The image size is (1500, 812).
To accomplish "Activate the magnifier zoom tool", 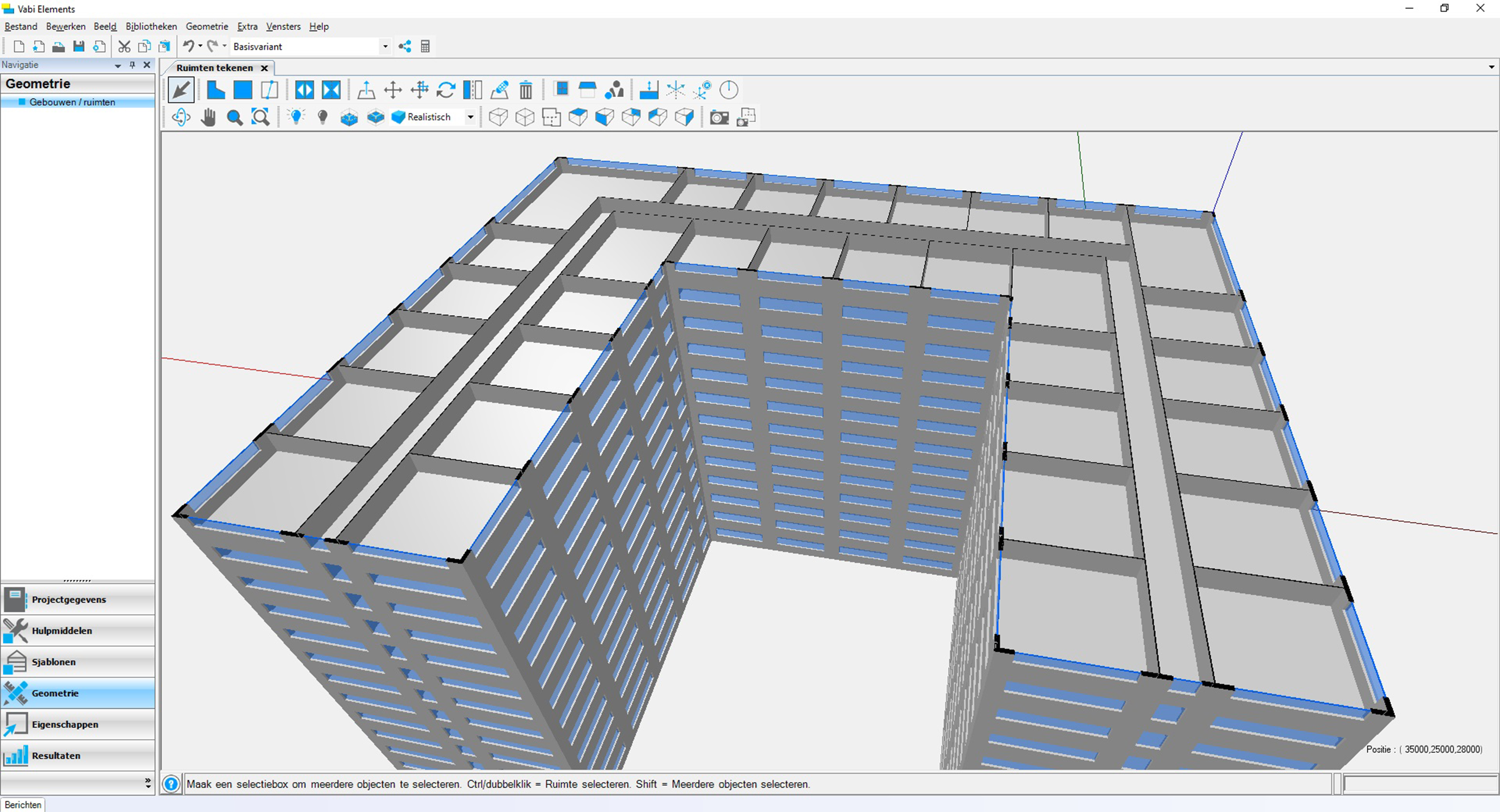I will pyautogui.click(x=235, y=118).
